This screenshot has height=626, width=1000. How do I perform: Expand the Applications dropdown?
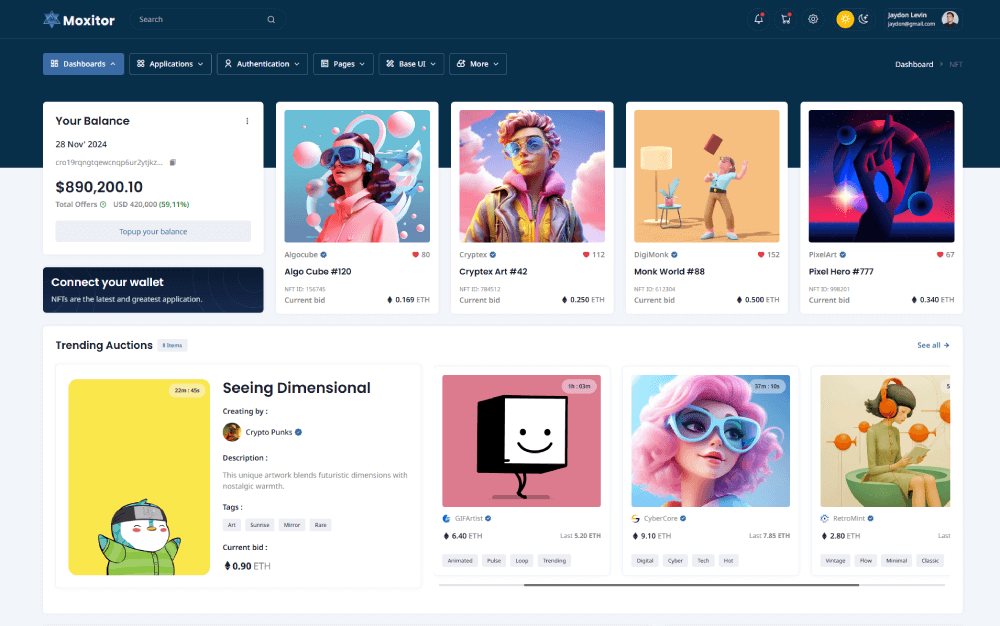(x=170, y=64)
